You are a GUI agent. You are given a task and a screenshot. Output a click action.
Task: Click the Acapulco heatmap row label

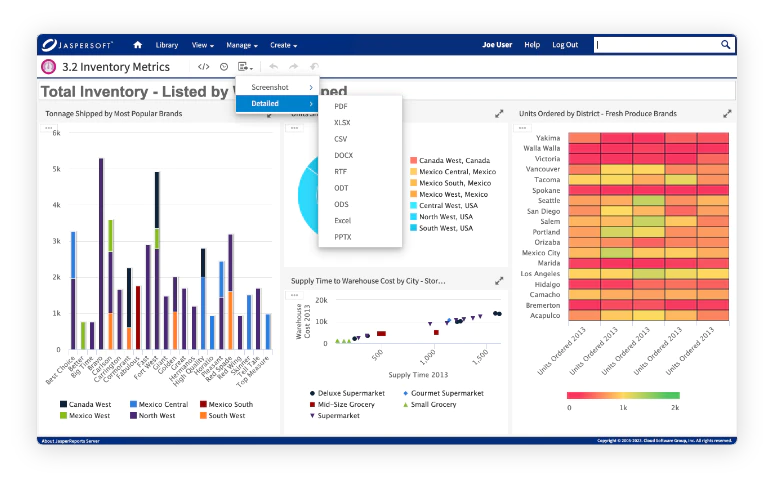545,315
